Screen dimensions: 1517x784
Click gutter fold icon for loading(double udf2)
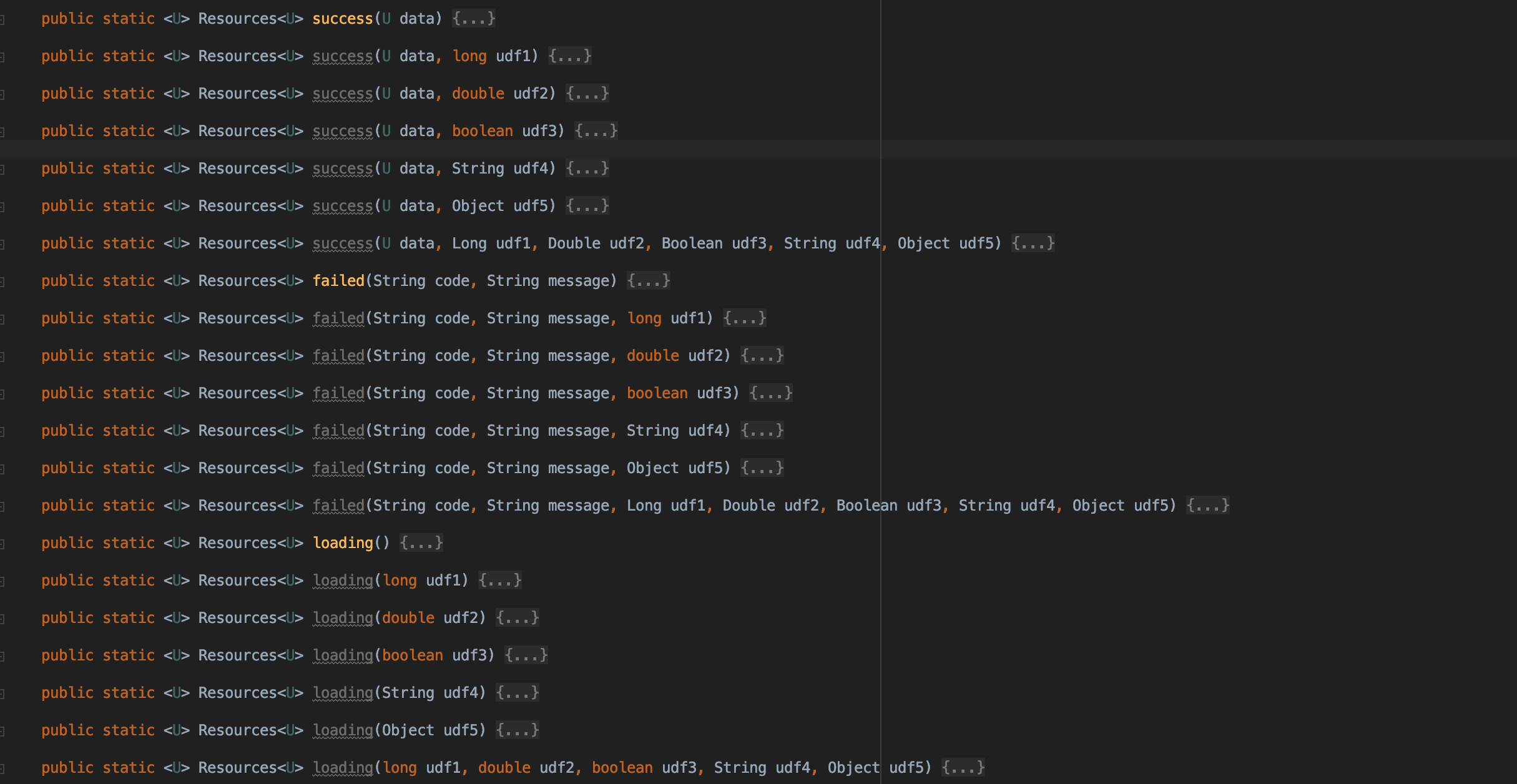tap(2, 619)
